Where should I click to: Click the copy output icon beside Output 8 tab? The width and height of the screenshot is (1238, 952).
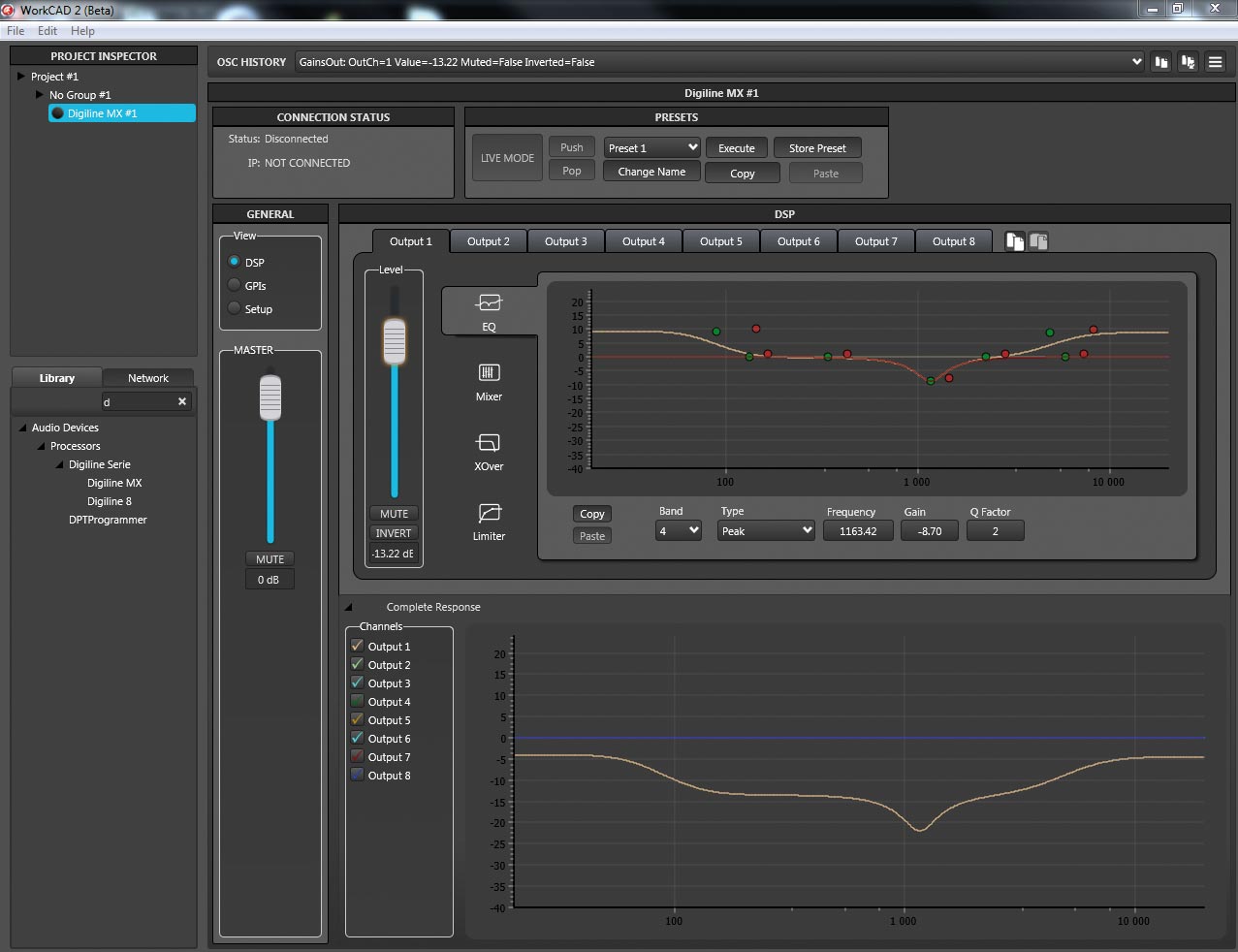tap(1014, 241)
